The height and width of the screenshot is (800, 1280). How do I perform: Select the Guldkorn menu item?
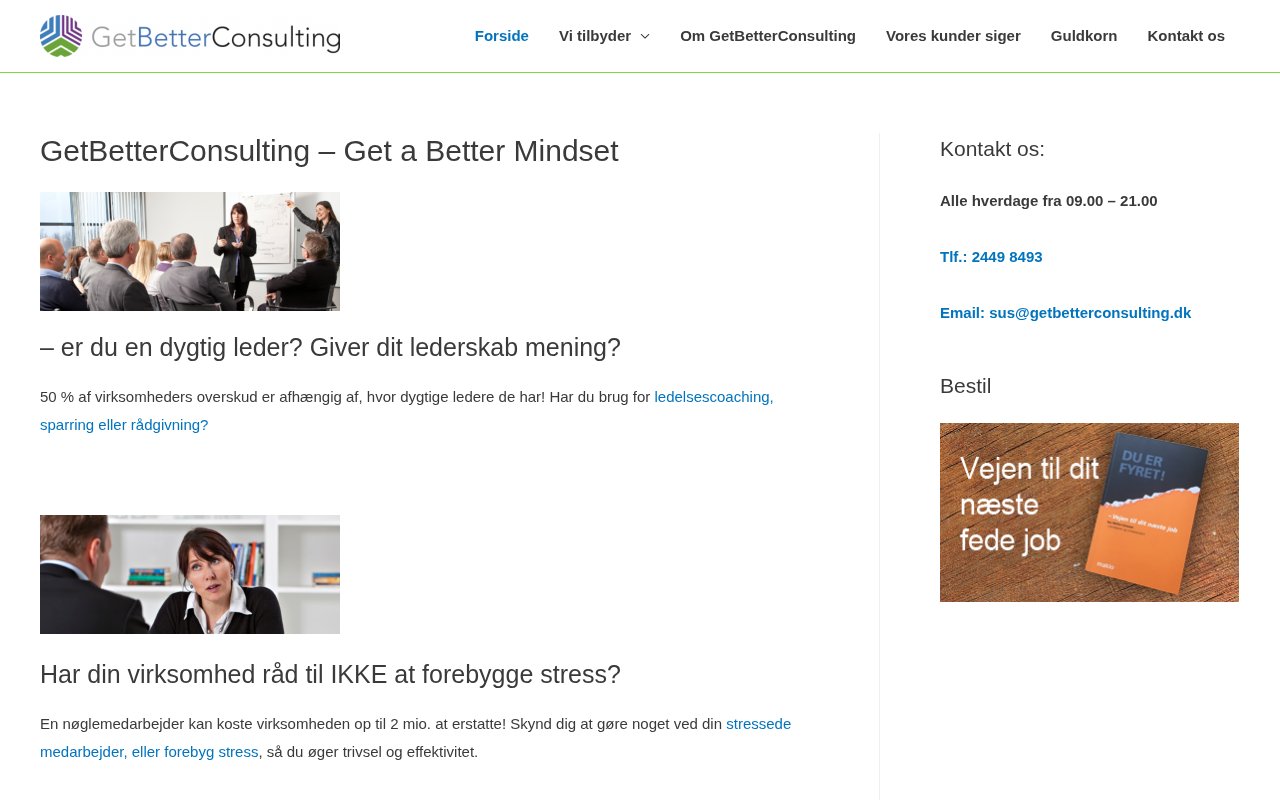[1083, 36]
